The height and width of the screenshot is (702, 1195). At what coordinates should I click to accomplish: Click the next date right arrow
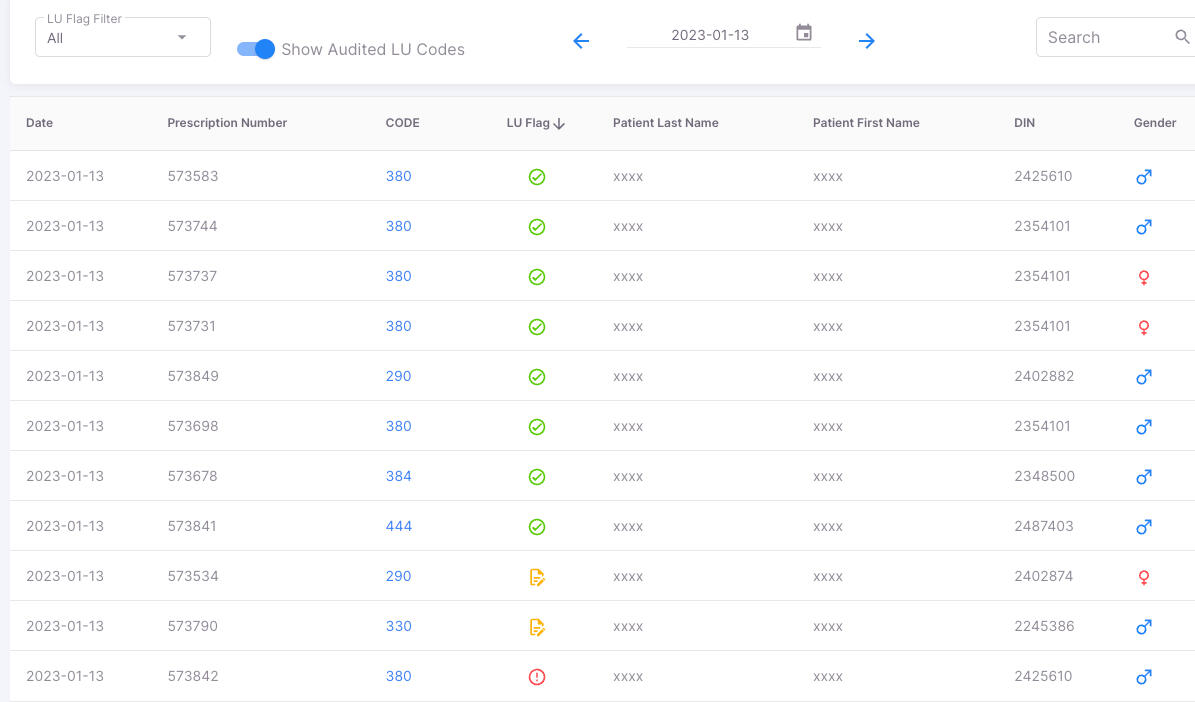[x=867, y=41]
